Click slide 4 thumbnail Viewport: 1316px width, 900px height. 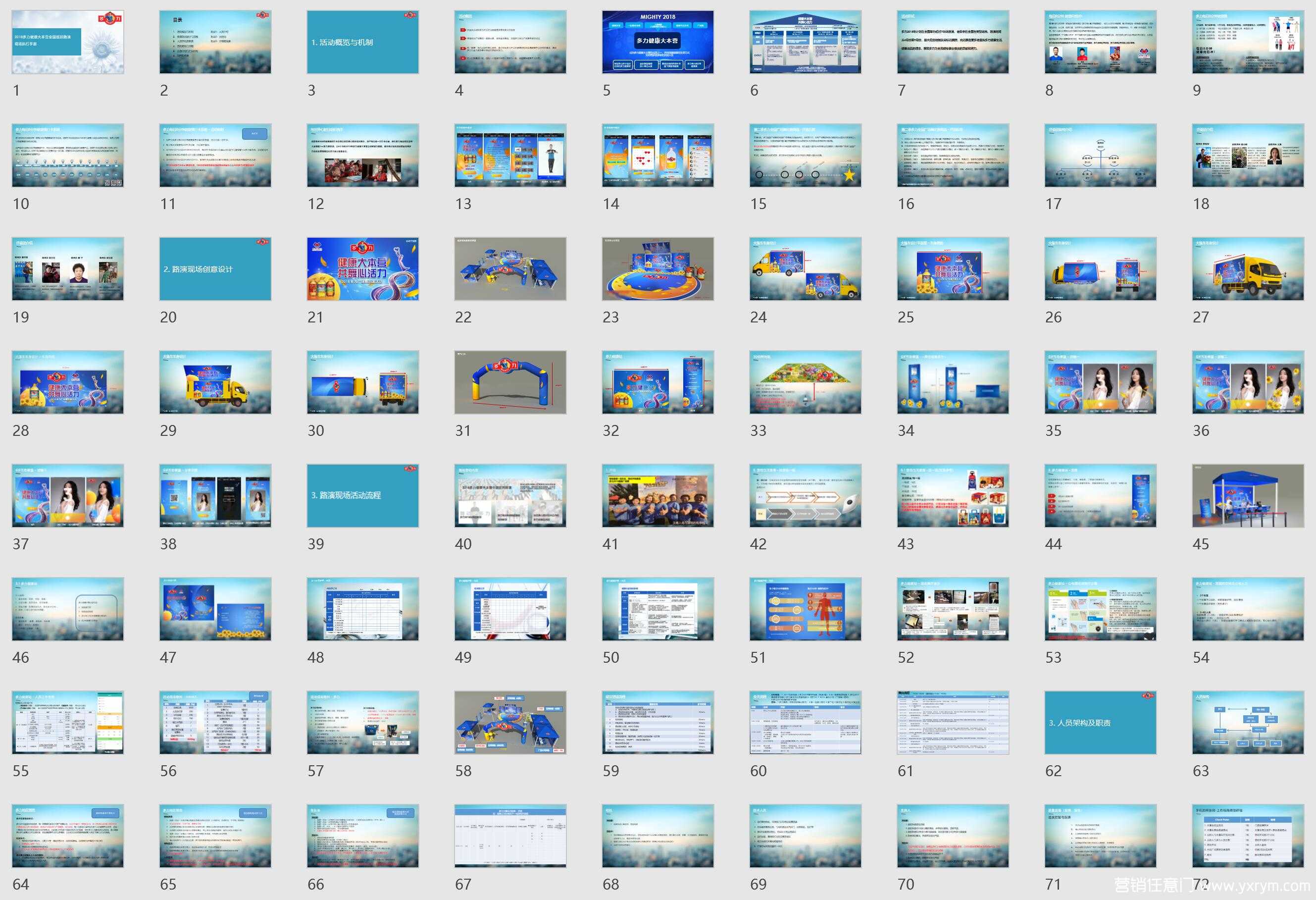point(510,42)
